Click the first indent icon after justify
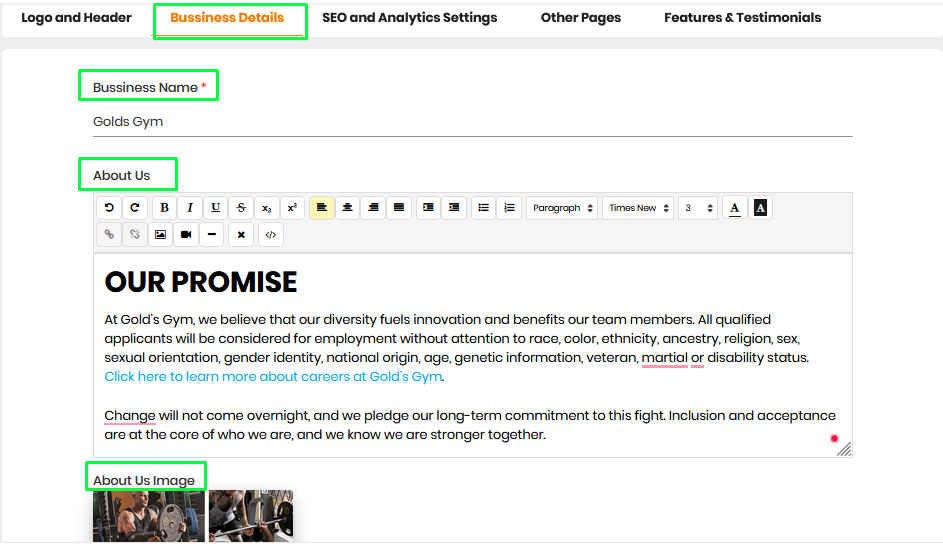The height and width of the screenshot is (546, 943). point(428,208)
